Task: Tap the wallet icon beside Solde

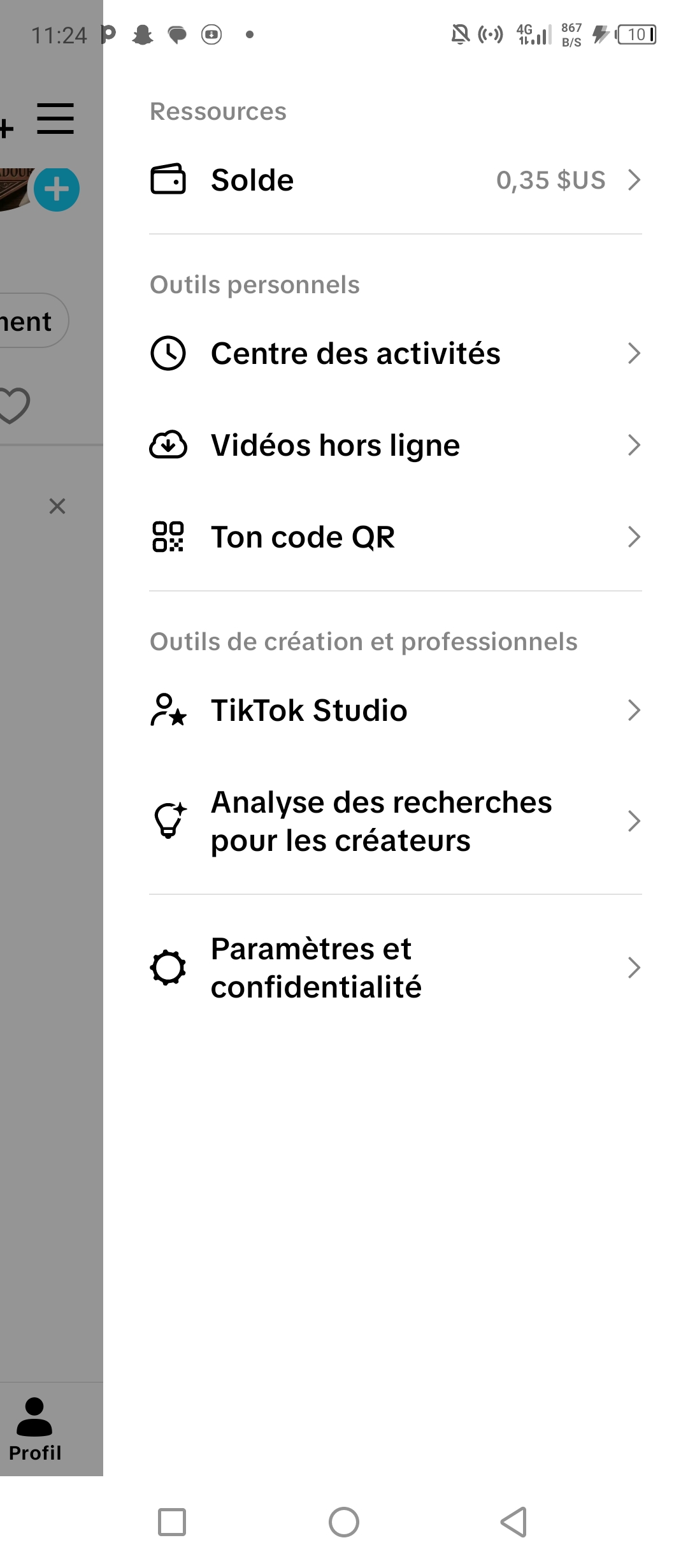Action: pos(168,179)
